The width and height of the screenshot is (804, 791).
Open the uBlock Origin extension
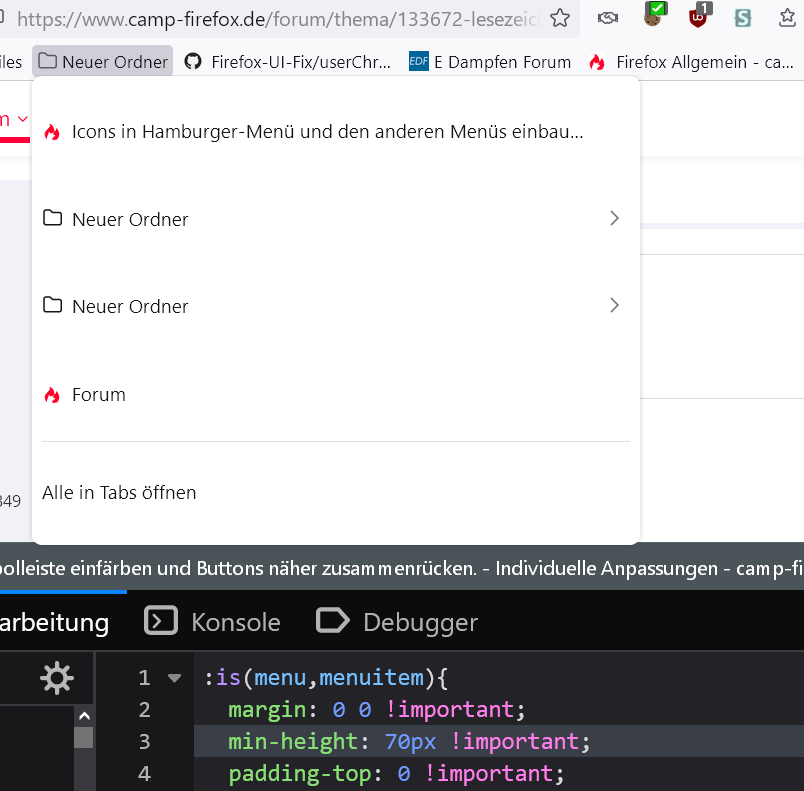coord(698,17)
